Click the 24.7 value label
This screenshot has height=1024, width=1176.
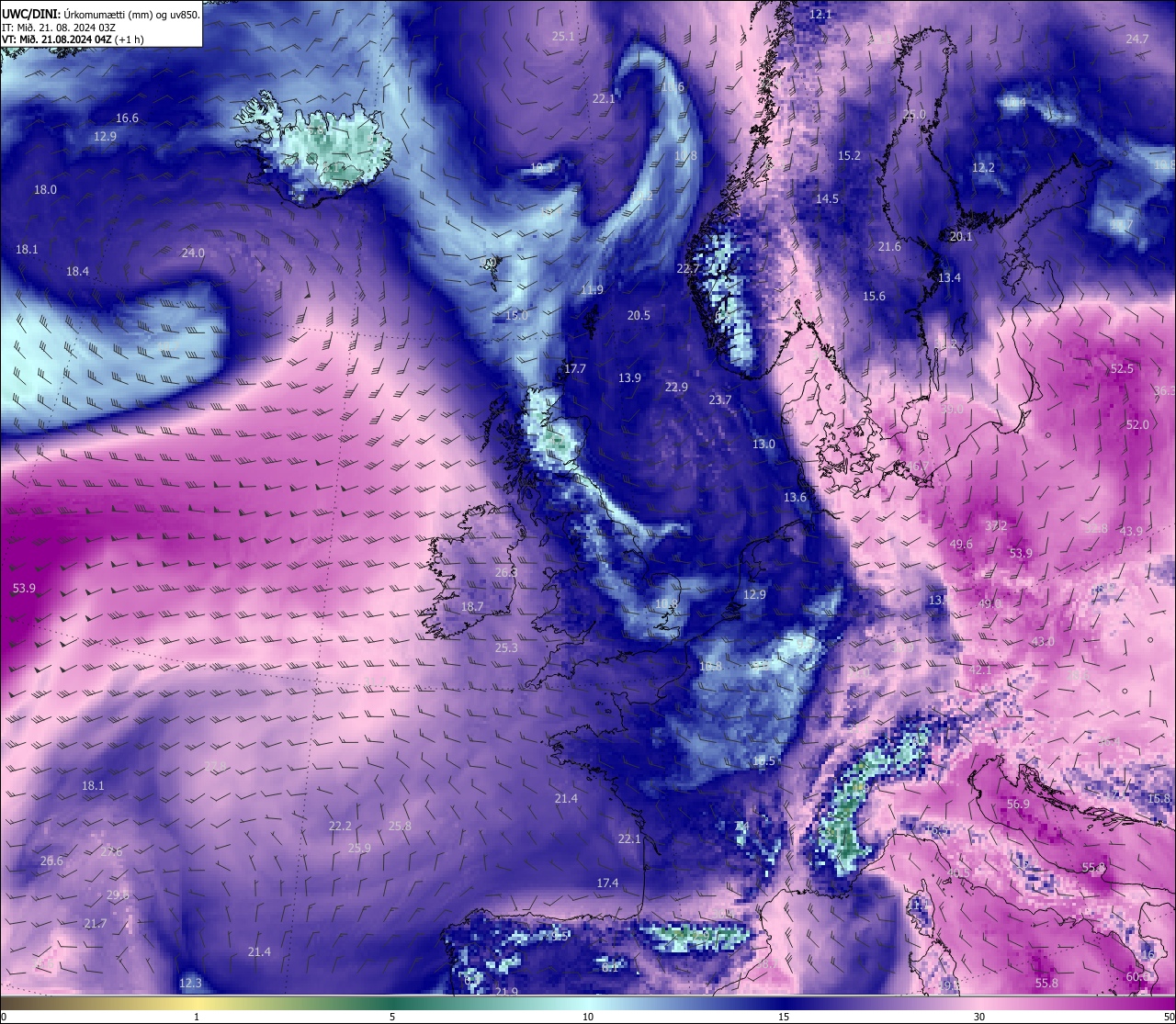[1137, 39]
